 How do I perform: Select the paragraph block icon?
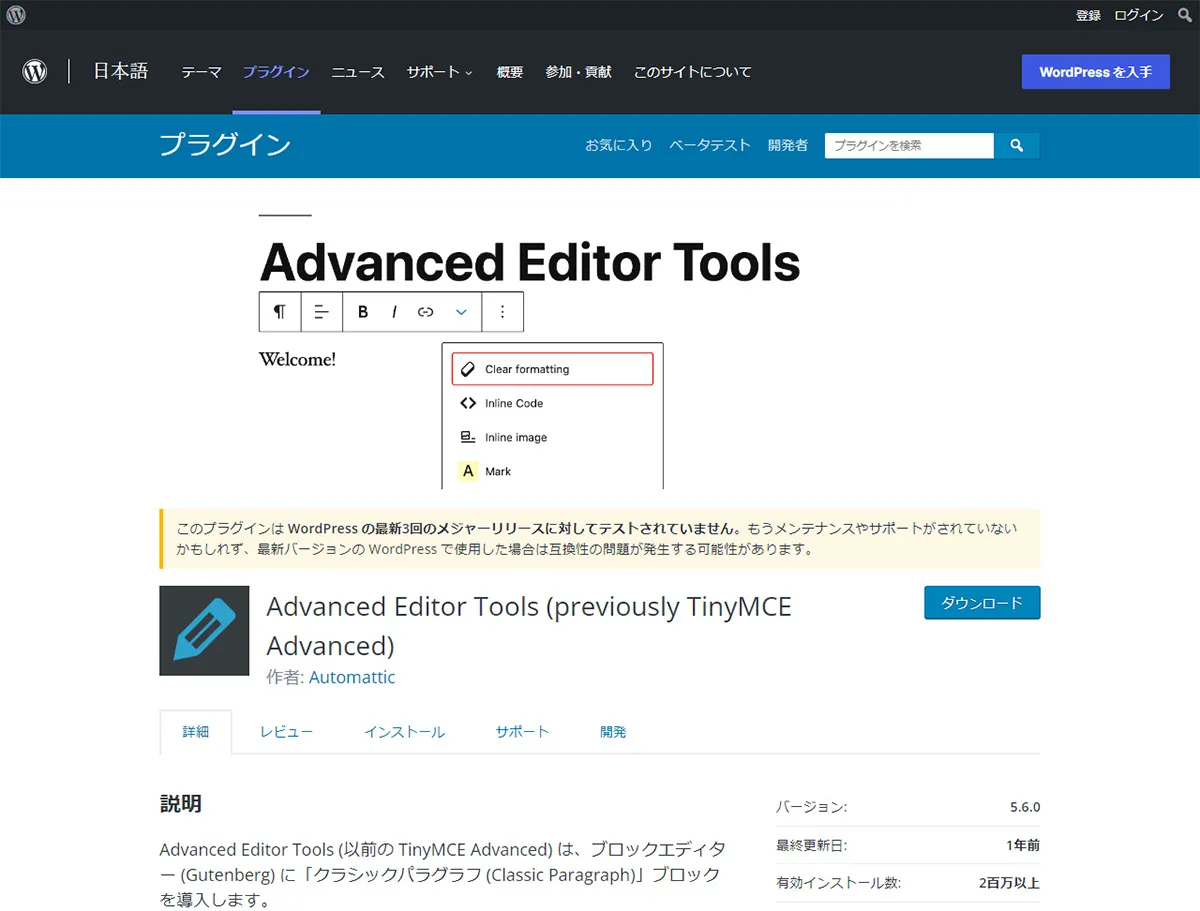pos(279,311)
